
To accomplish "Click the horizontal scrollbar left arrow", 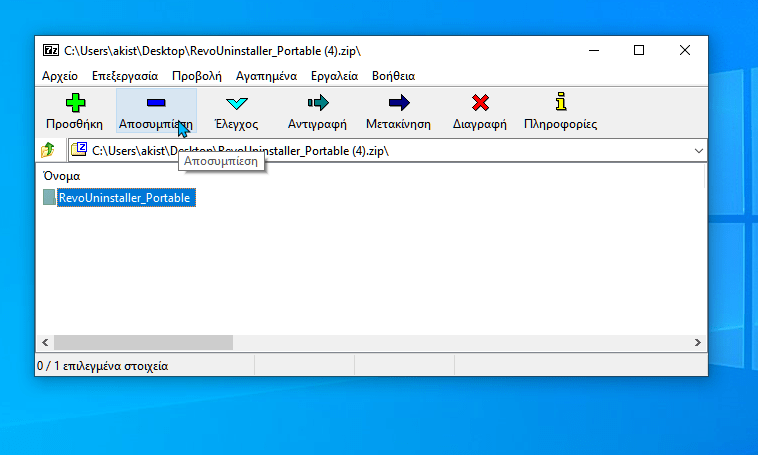I will click(x=45, y=342).
